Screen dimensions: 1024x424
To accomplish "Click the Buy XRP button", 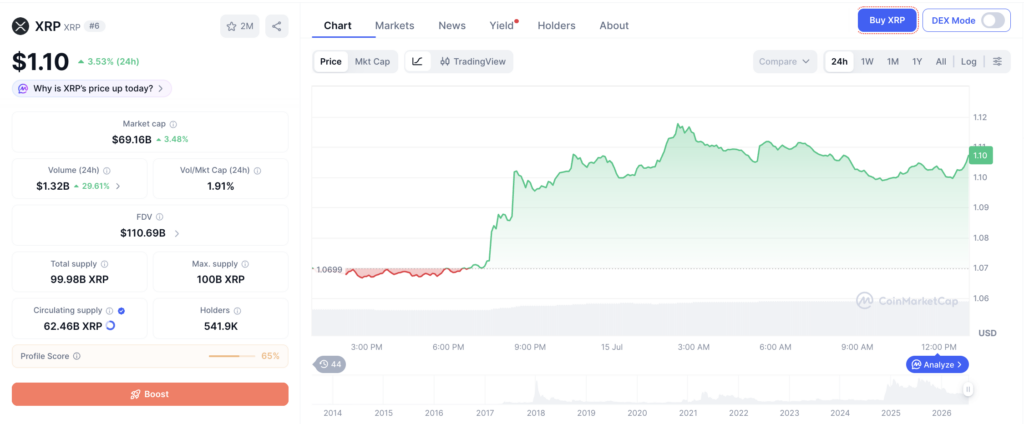I will point(887,20).
